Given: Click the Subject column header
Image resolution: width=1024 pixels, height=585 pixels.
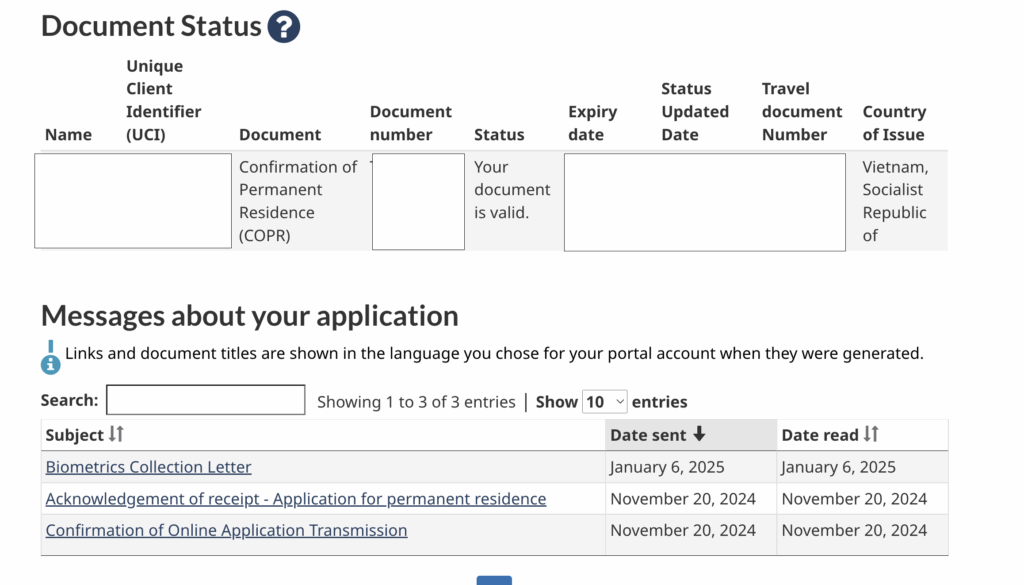Looking at the screenshot, I should tap(323, 435).
